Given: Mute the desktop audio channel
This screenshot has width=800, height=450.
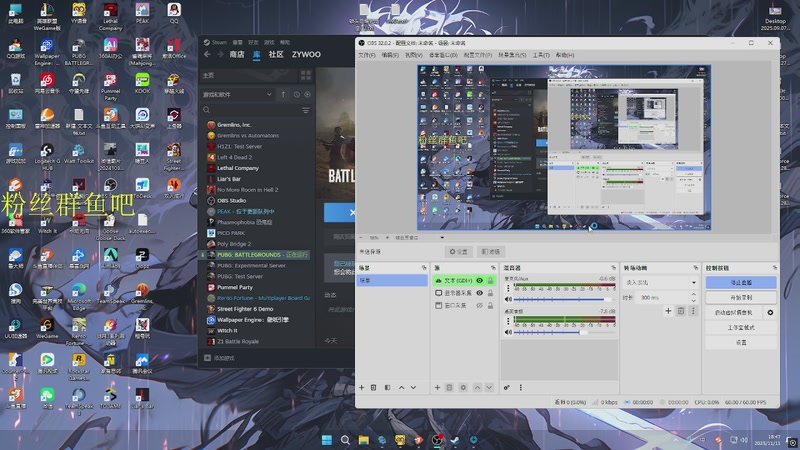Looking at the screenshot, I should tap(508, 332).
